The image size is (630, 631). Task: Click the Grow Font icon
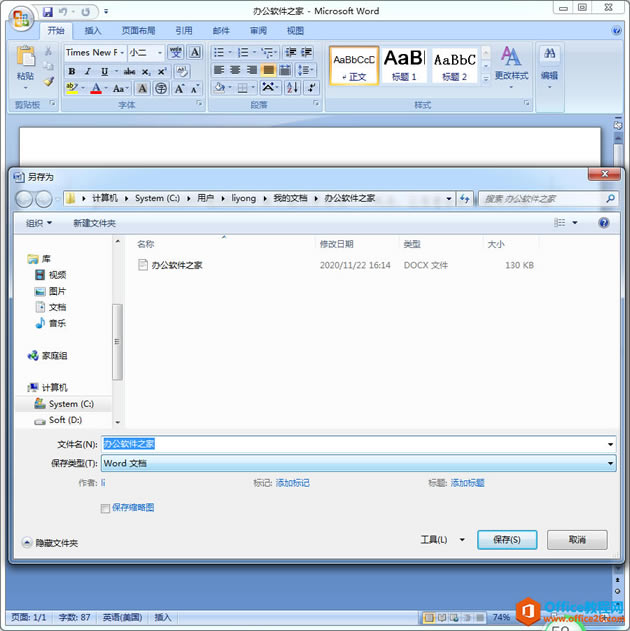(x=179, y=89)
